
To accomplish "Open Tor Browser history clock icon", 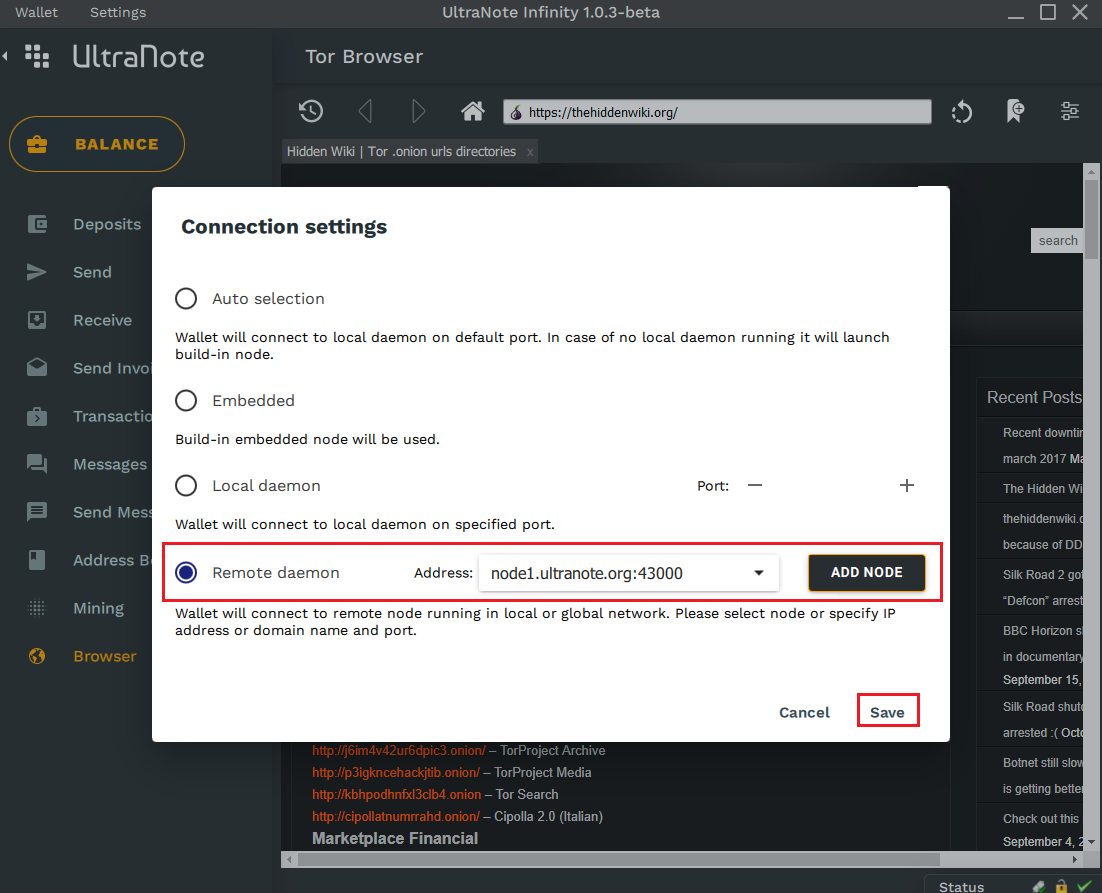I will click(x=311, y=111).
